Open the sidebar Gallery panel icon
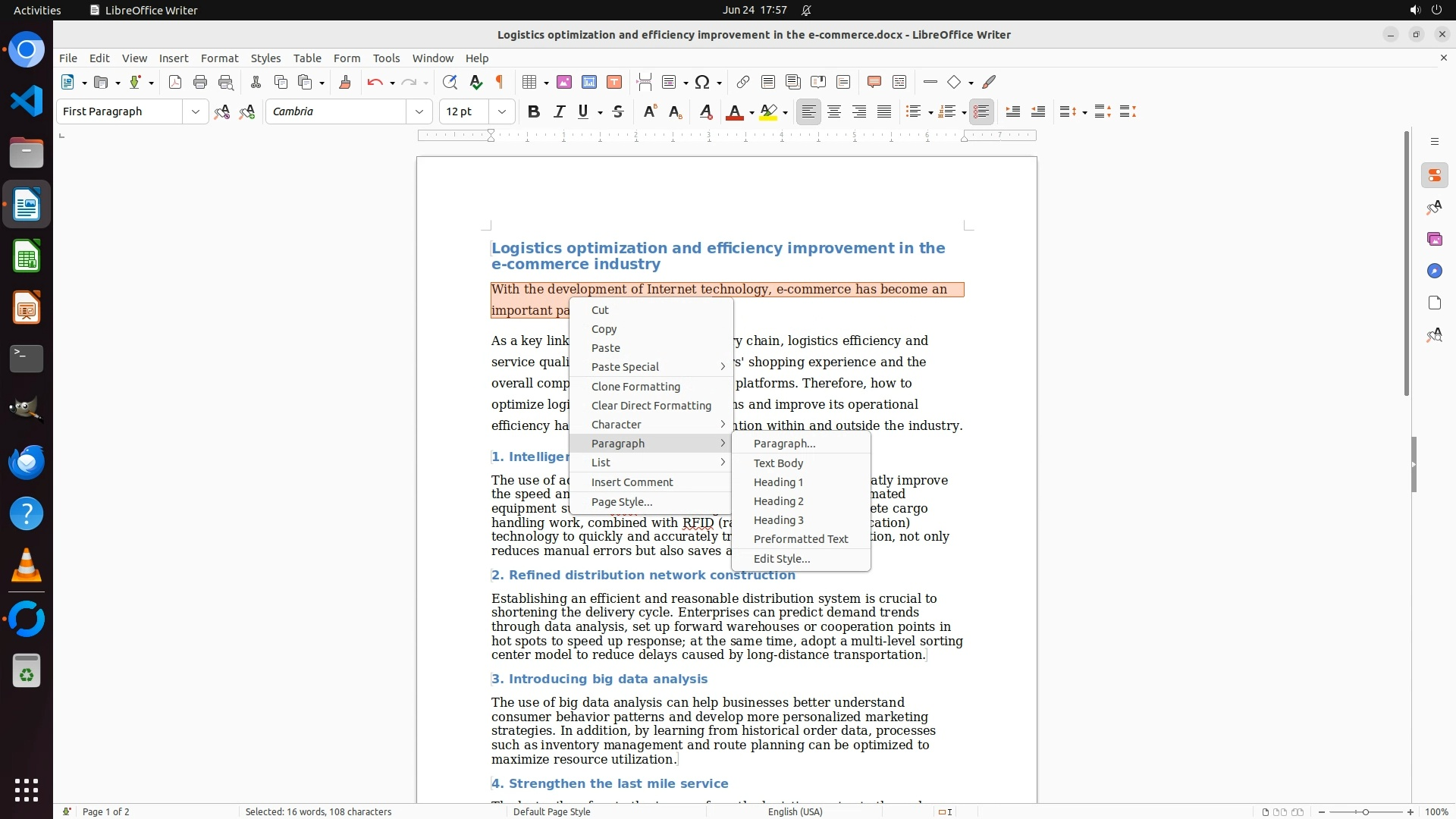The width and height of the screenshot is (1456, 819). click(x=1434, y=240)
